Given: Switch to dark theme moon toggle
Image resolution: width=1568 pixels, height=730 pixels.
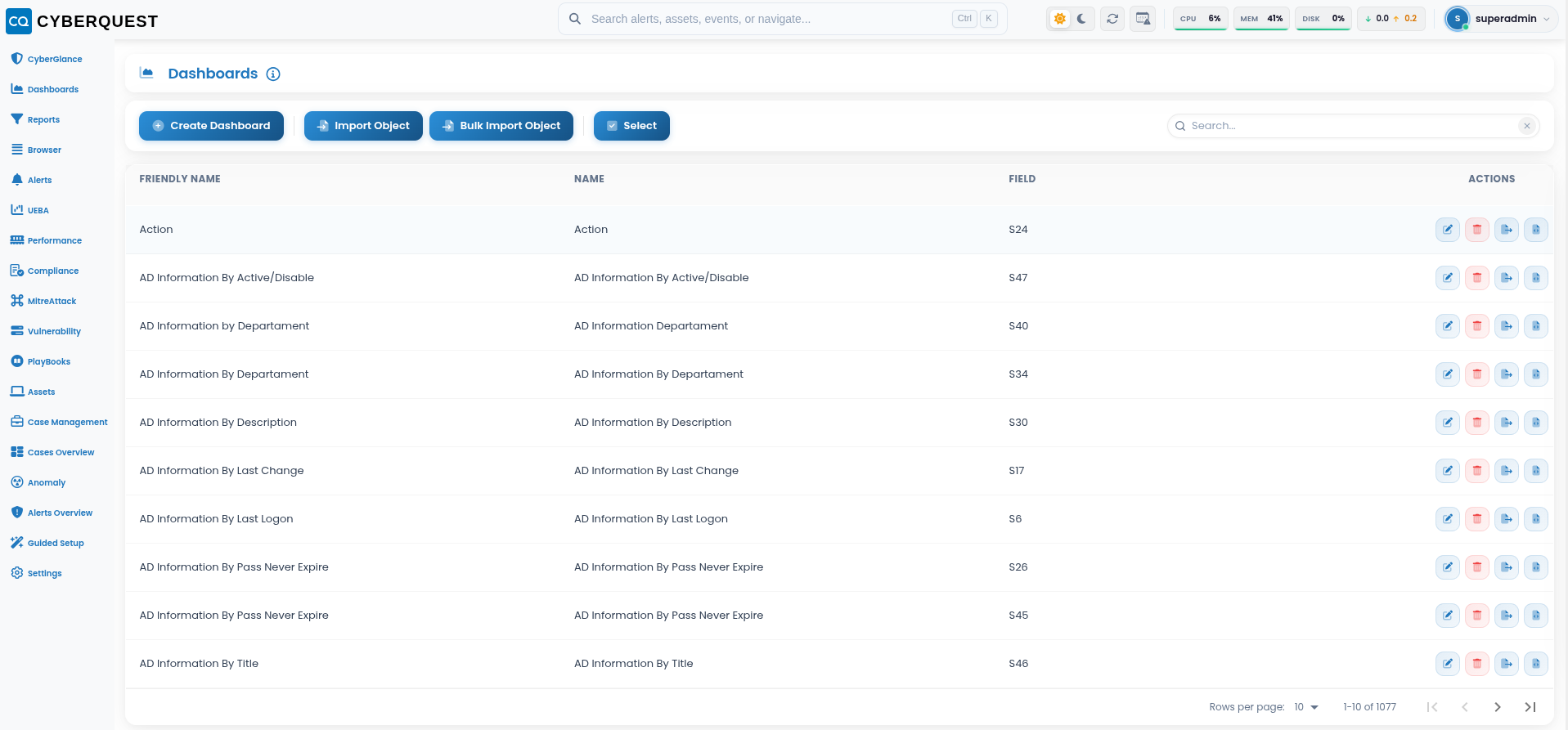Looking at the screenshot, I should 1081,19.
